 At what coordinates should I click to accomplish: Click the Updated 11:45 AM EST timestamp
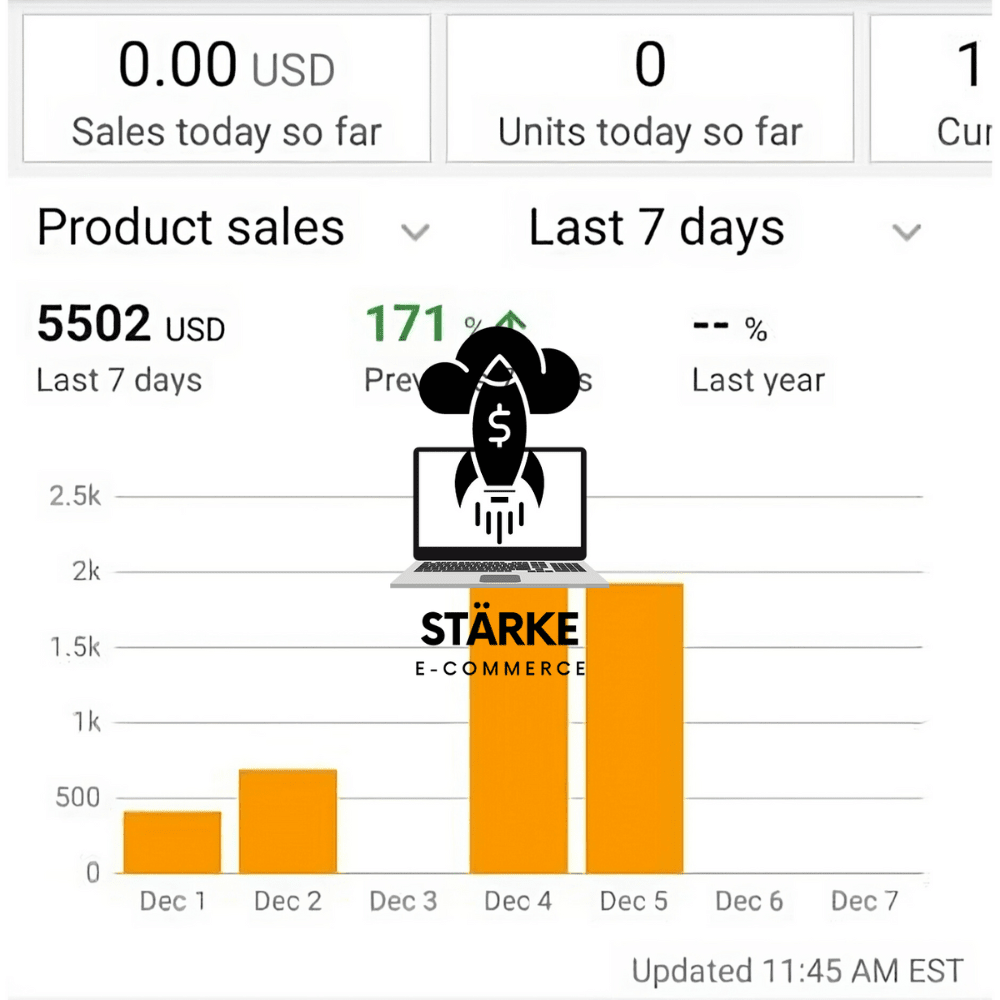[x=797, y=971]
